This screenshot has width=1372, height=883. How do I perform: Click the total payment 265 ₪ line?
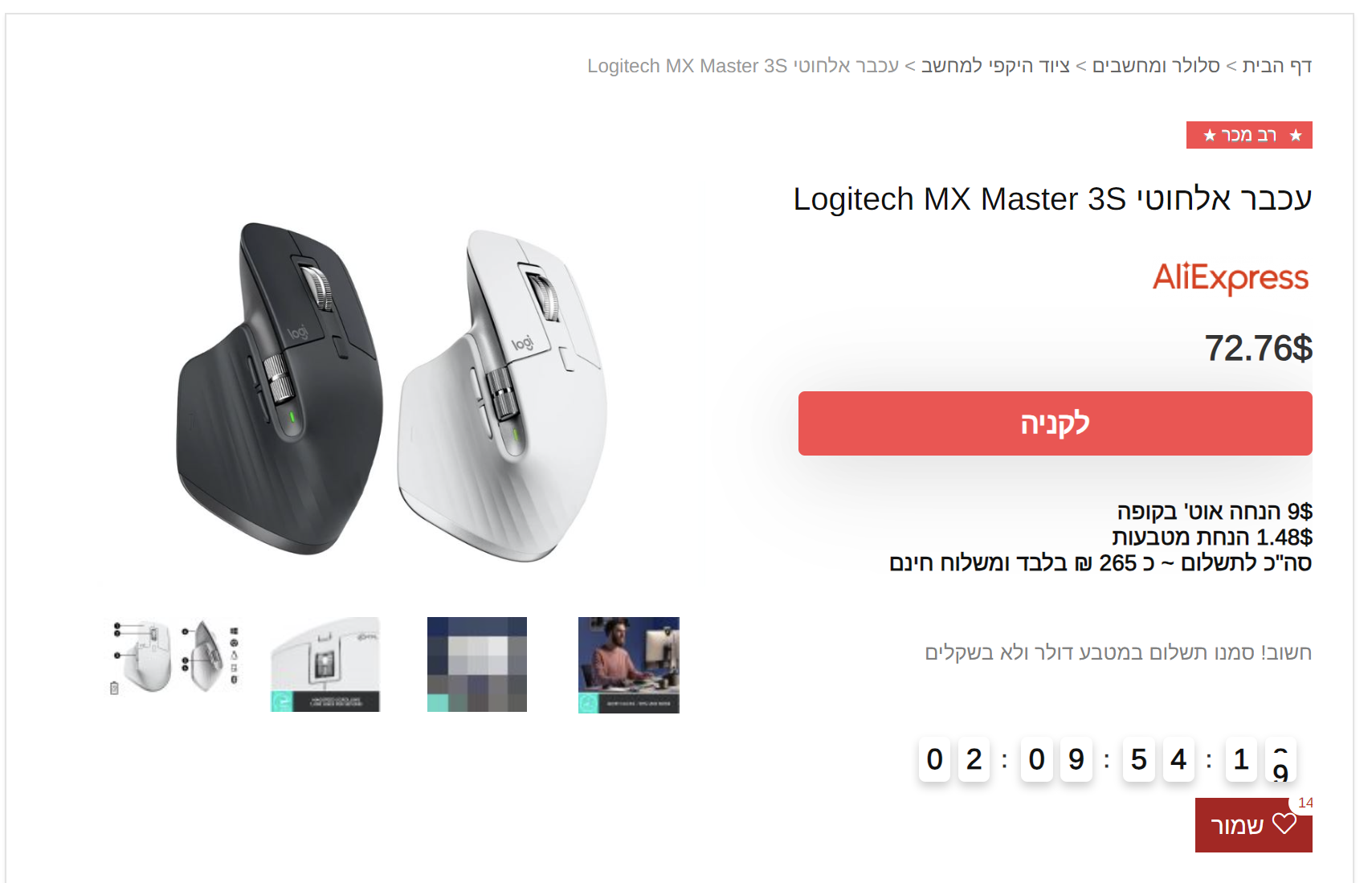click(x=1100, y=562)
